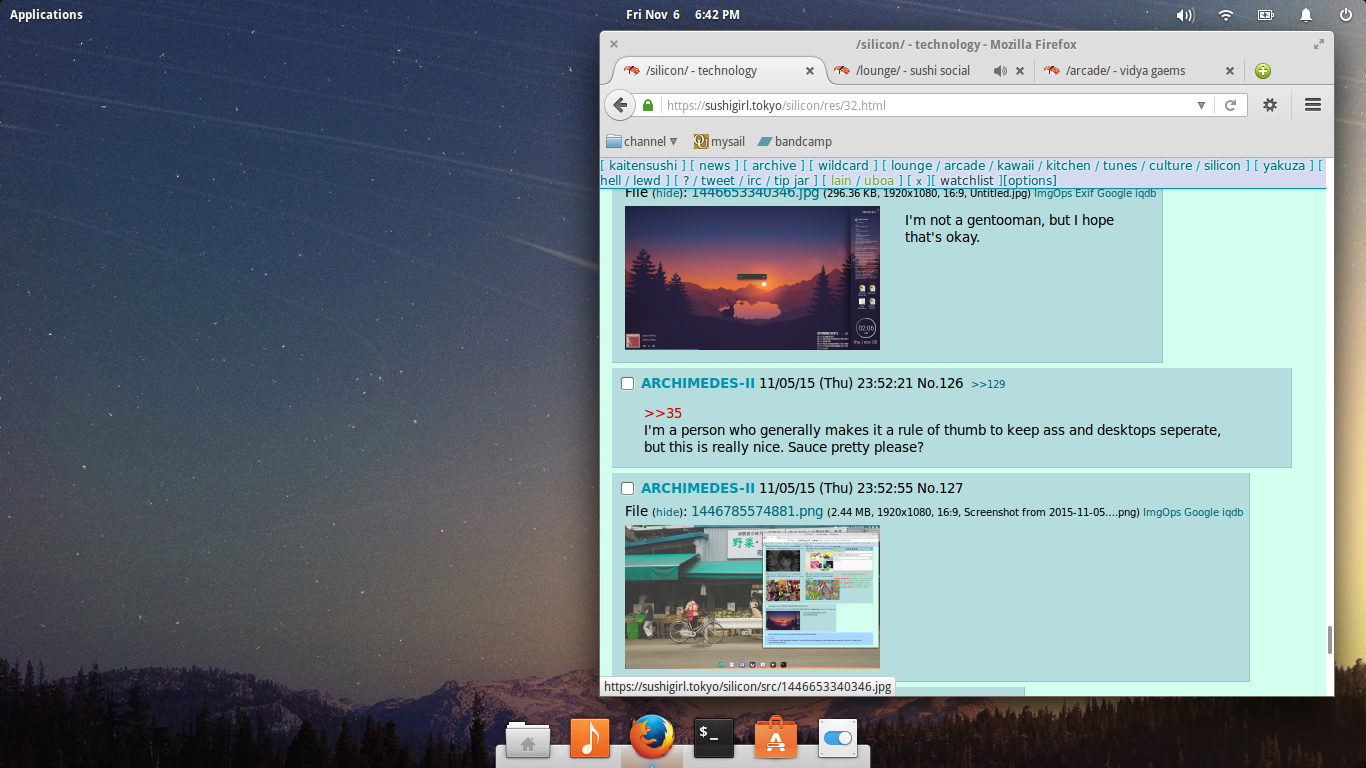The width and height of the screenshot is (1366, 768).
Task: Mute the /lounge/ tab's speaker icon
Action: coord(1000,71)
